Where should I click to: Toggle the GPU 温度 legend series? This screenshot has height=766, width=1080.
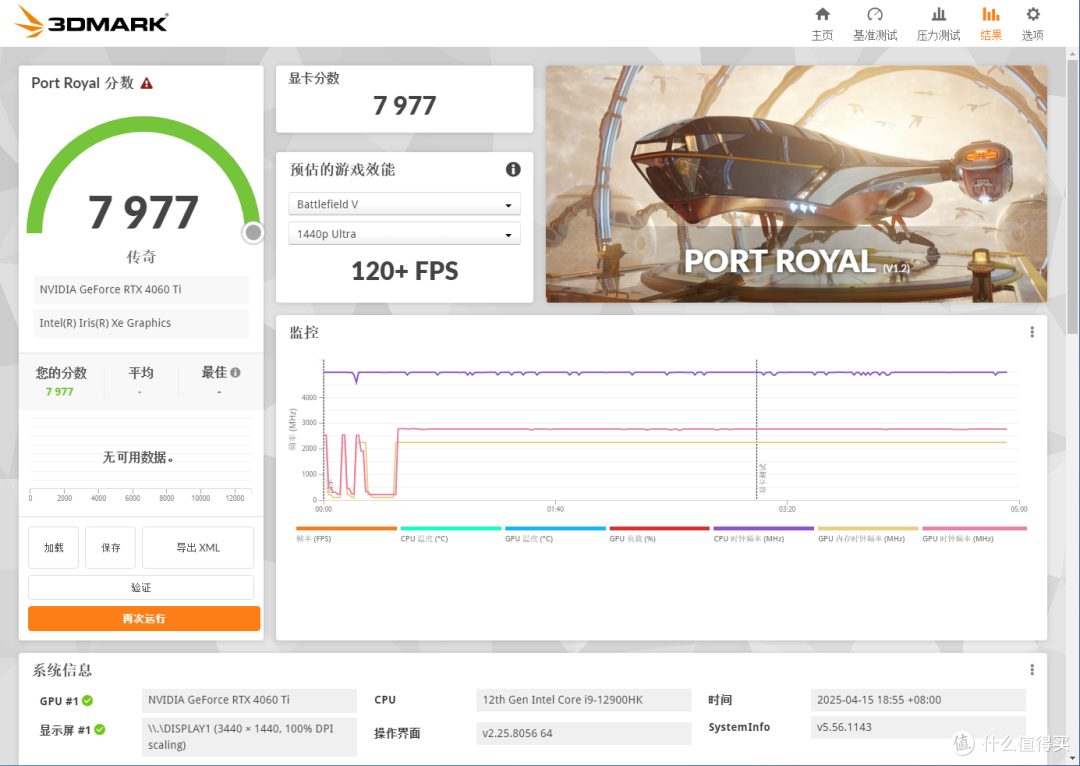click(x=555, y=534)
